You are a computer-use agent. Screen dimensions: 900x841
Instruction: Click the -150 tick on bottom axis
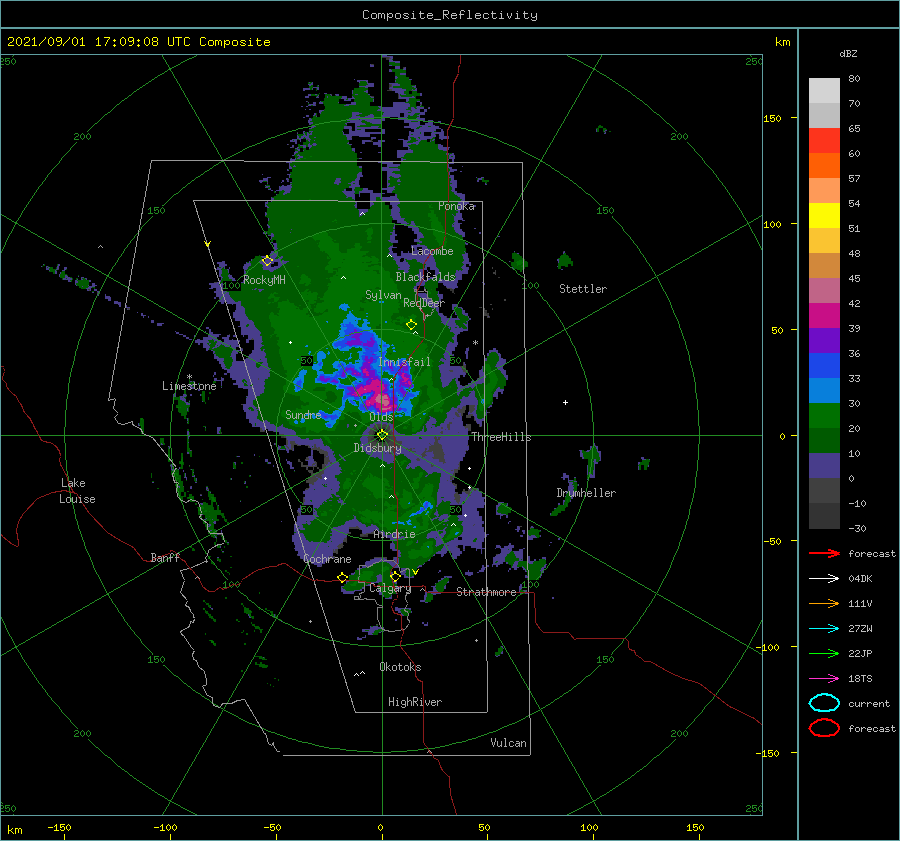pyautogui.click(x=60, y=827)
